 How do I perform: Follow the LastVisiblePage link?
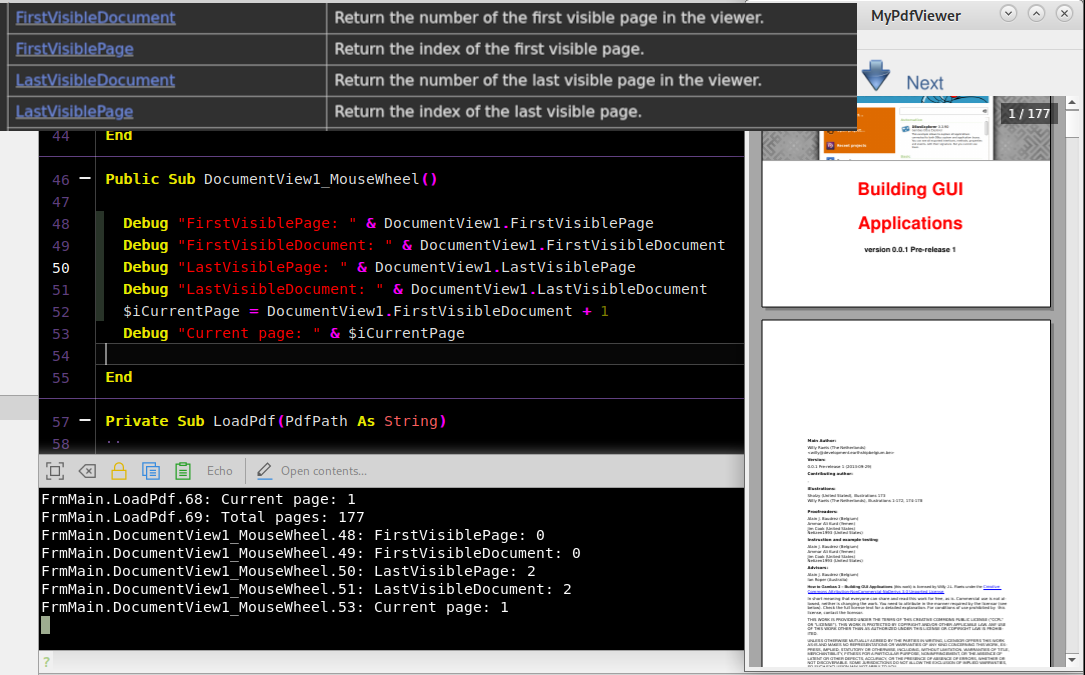[x=74, y=111]
